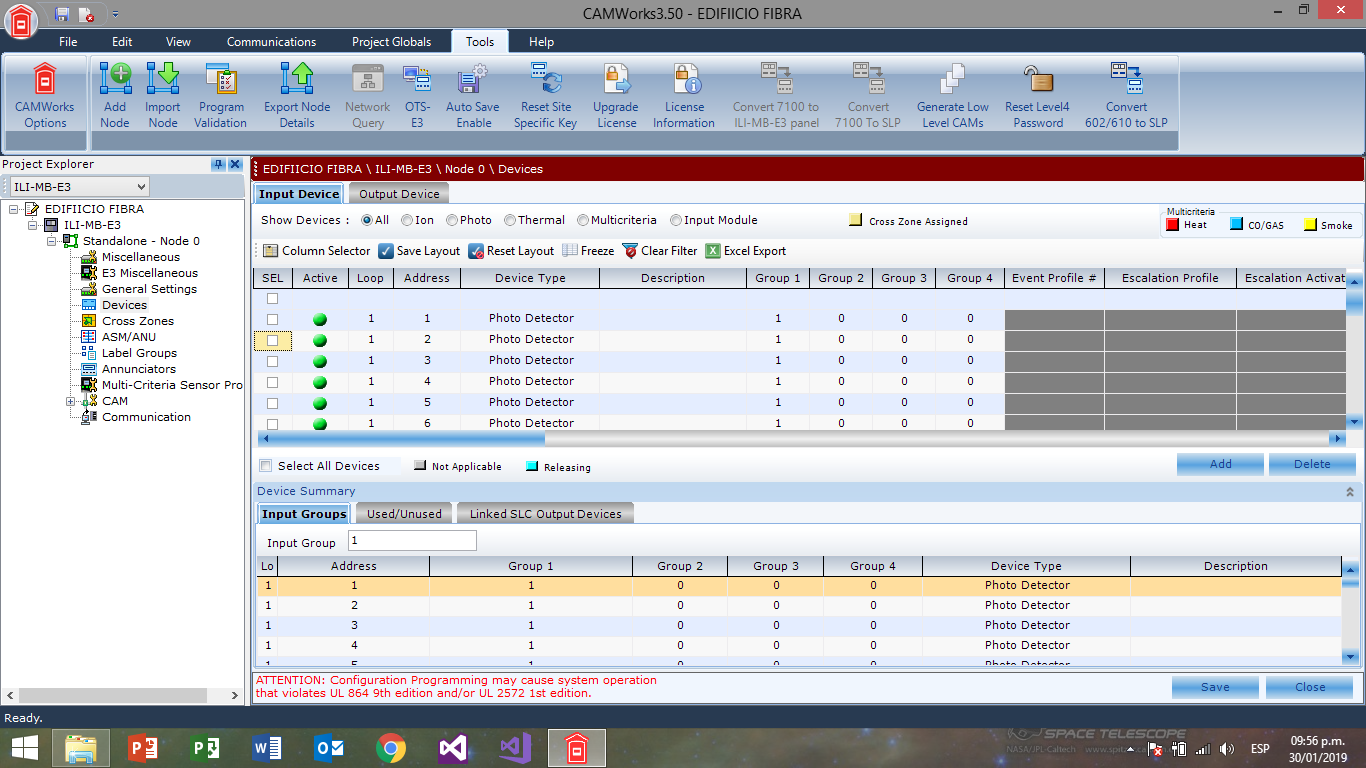The image size is (1366, 768).
Task: Click Auto Save Enable icon
Action: 472,78
